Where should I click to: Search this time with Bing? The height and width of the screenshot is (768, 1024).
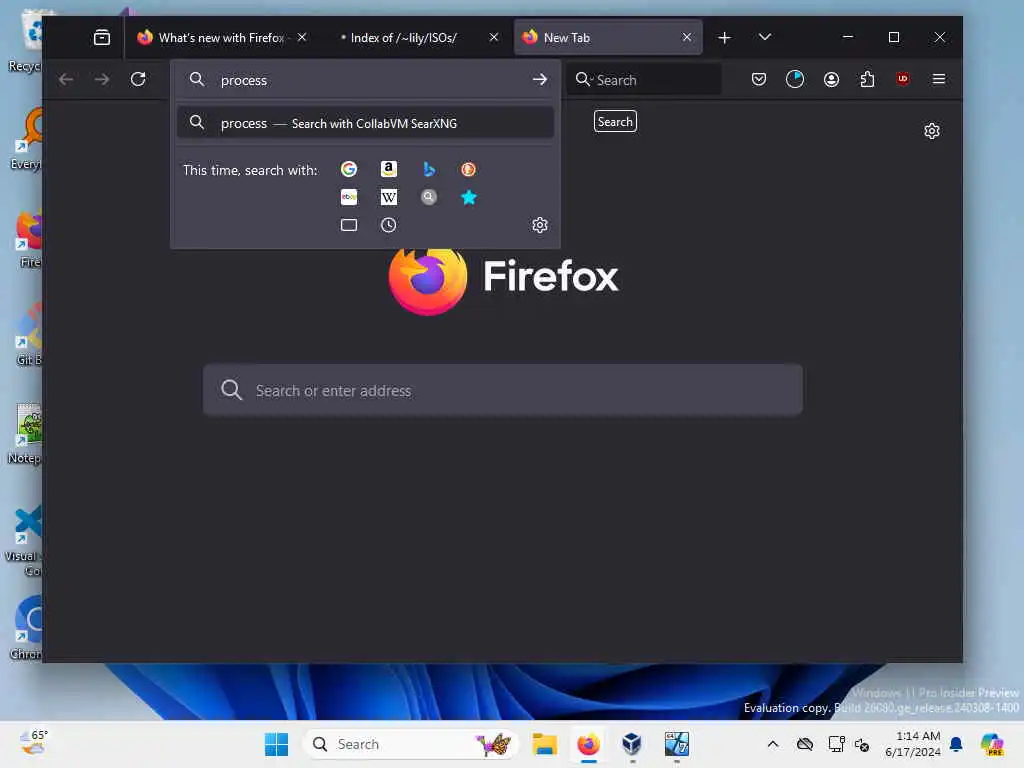tap(428, 169)
